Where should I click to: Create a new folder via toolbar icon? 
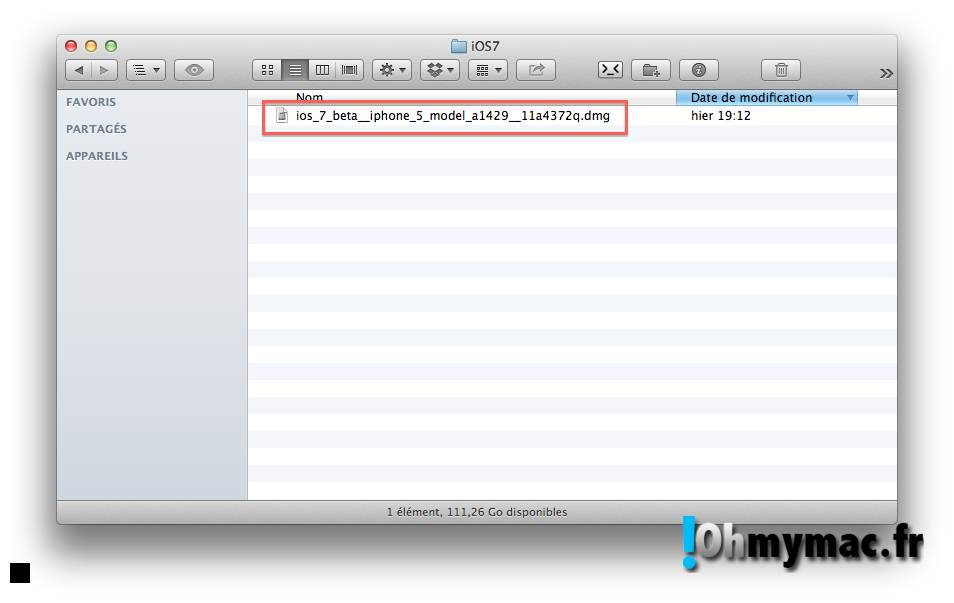651,70
